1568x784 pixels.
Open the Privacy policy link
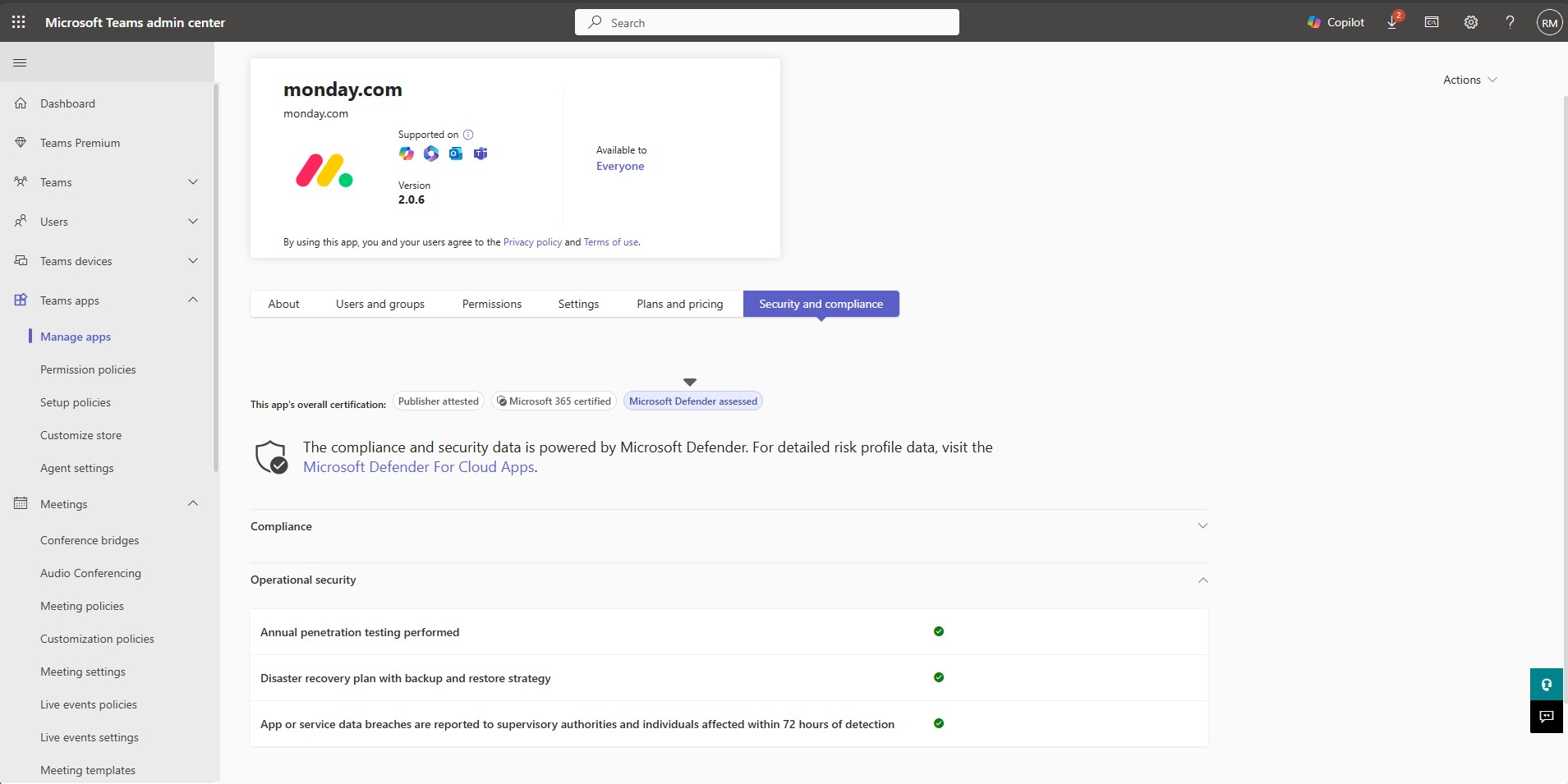pyautogui.click(x=532, y=242)
